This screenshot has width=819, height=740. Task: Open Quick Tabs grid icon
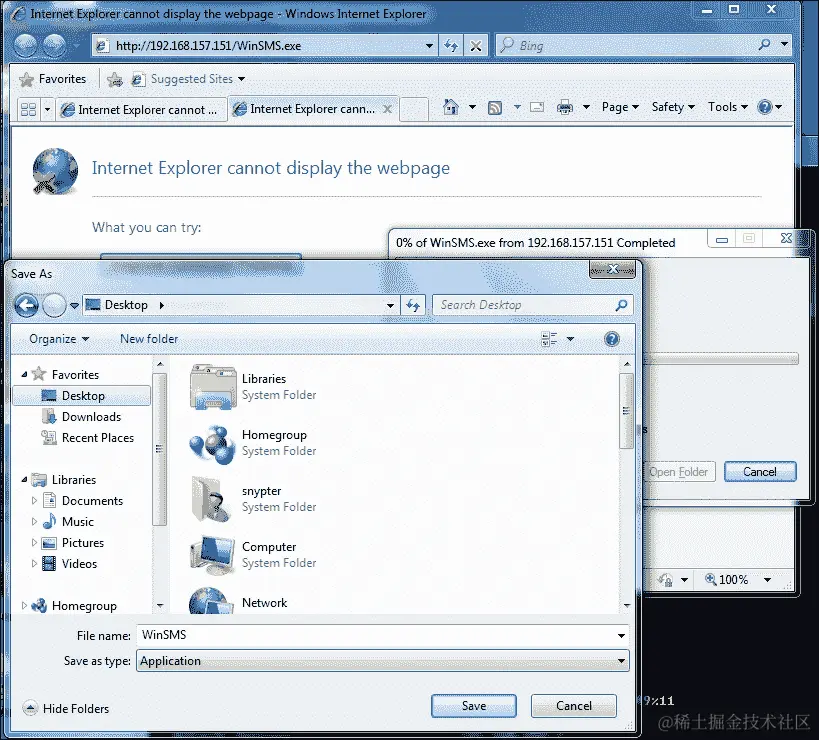pos(28,109)
